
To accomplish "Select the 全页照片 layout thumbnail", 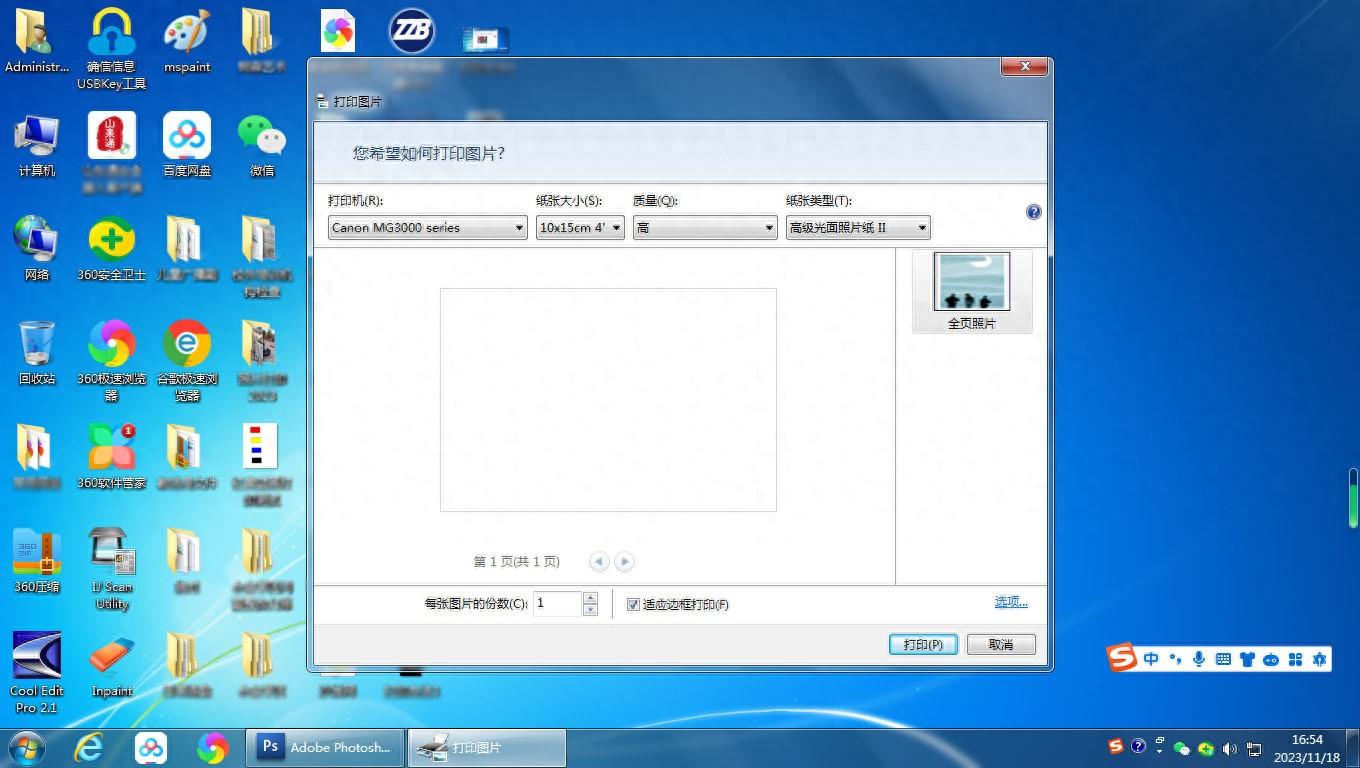I will pyautogui.click(x=970, y=281).
